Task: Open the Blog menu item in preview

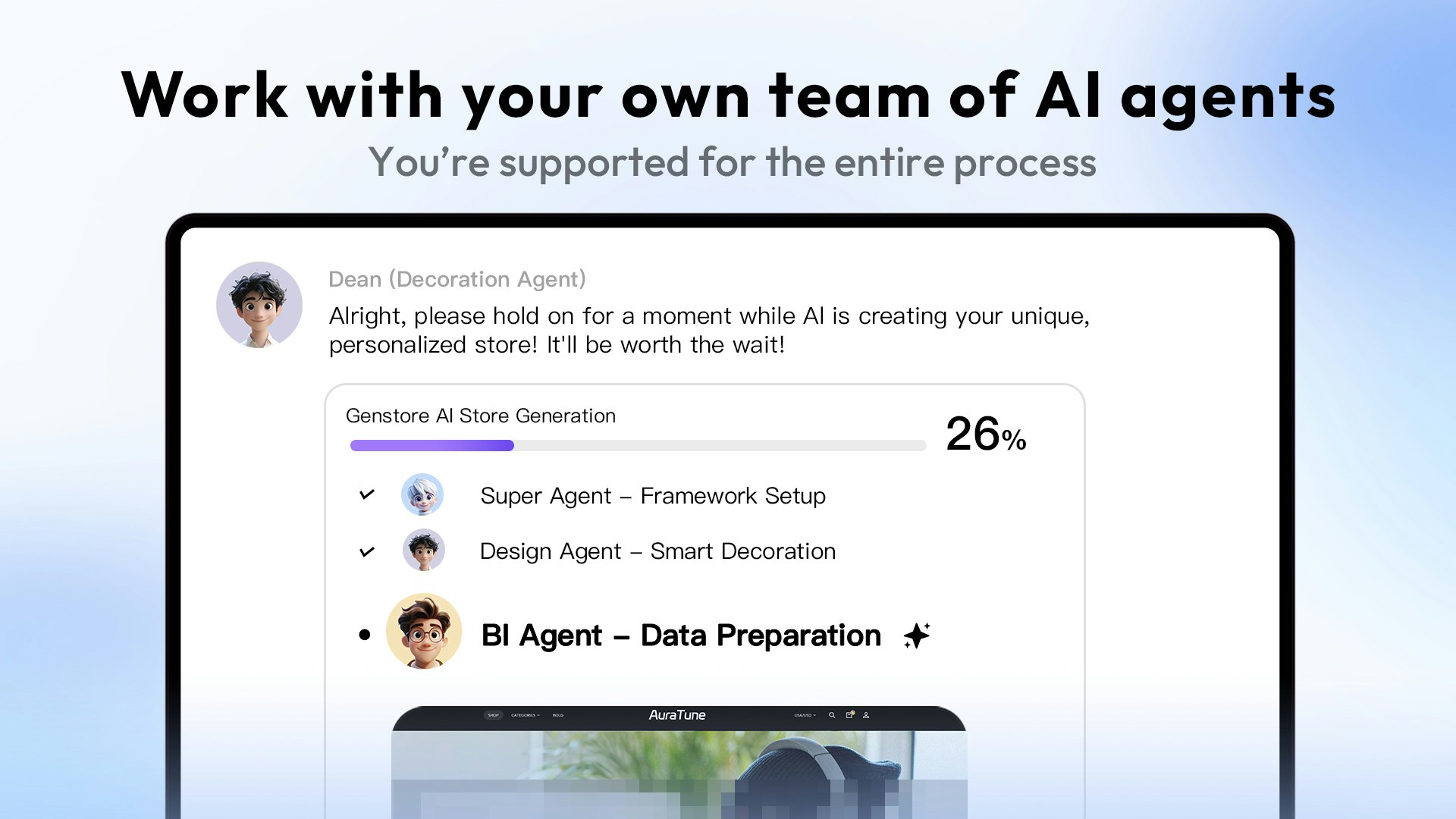Action: (558, 715)
